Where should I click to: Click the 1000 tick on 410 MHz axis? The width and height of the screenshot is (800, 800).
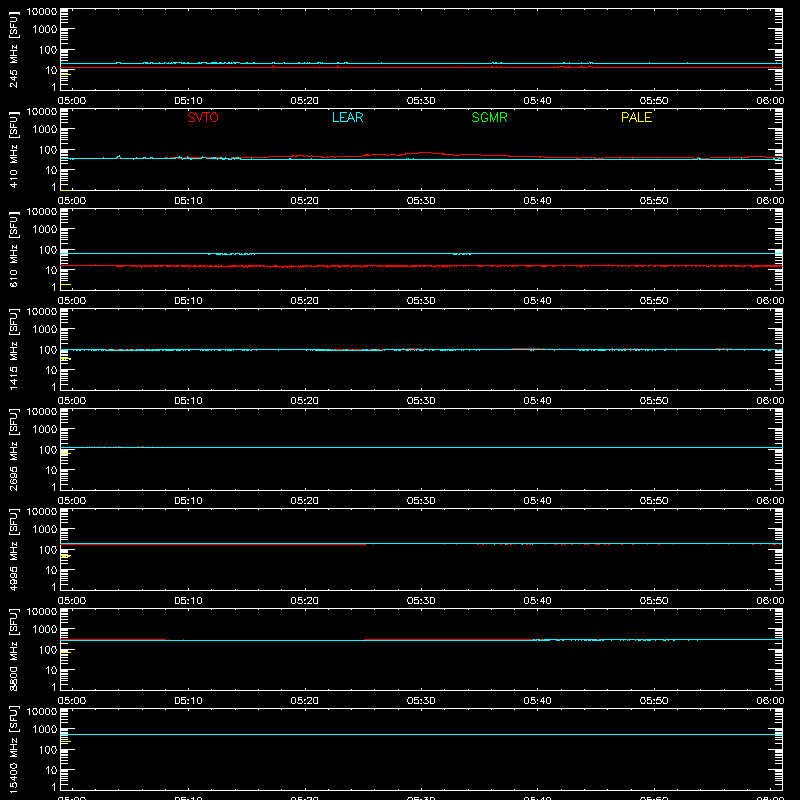45,130
